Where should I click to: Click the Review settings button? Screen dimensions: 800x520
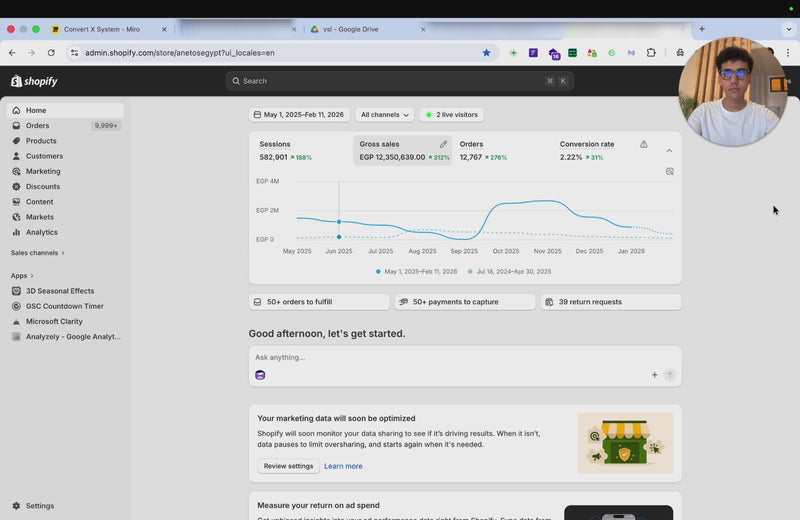(x=288, y=466)
